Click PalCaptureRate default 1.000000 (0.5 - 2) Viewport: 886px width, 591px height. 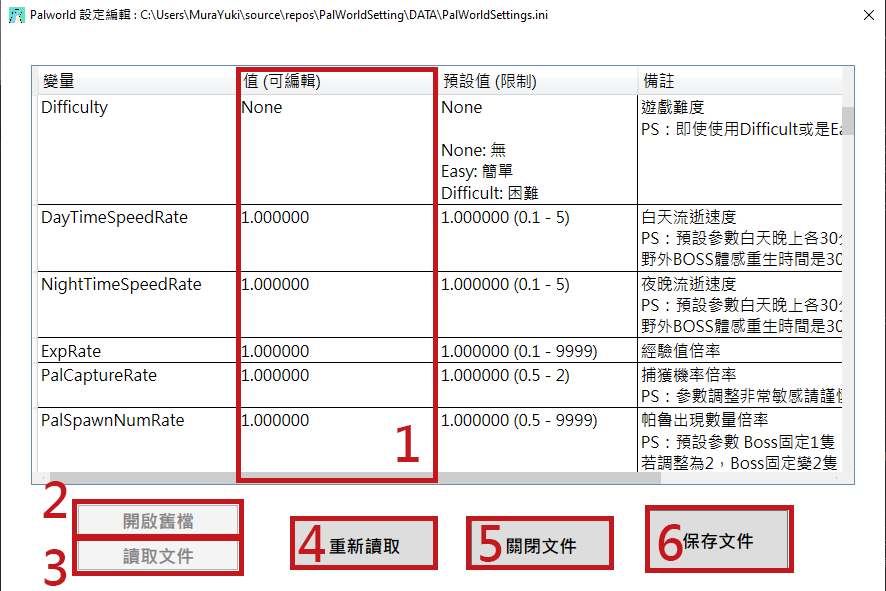[x=505, y=376]
